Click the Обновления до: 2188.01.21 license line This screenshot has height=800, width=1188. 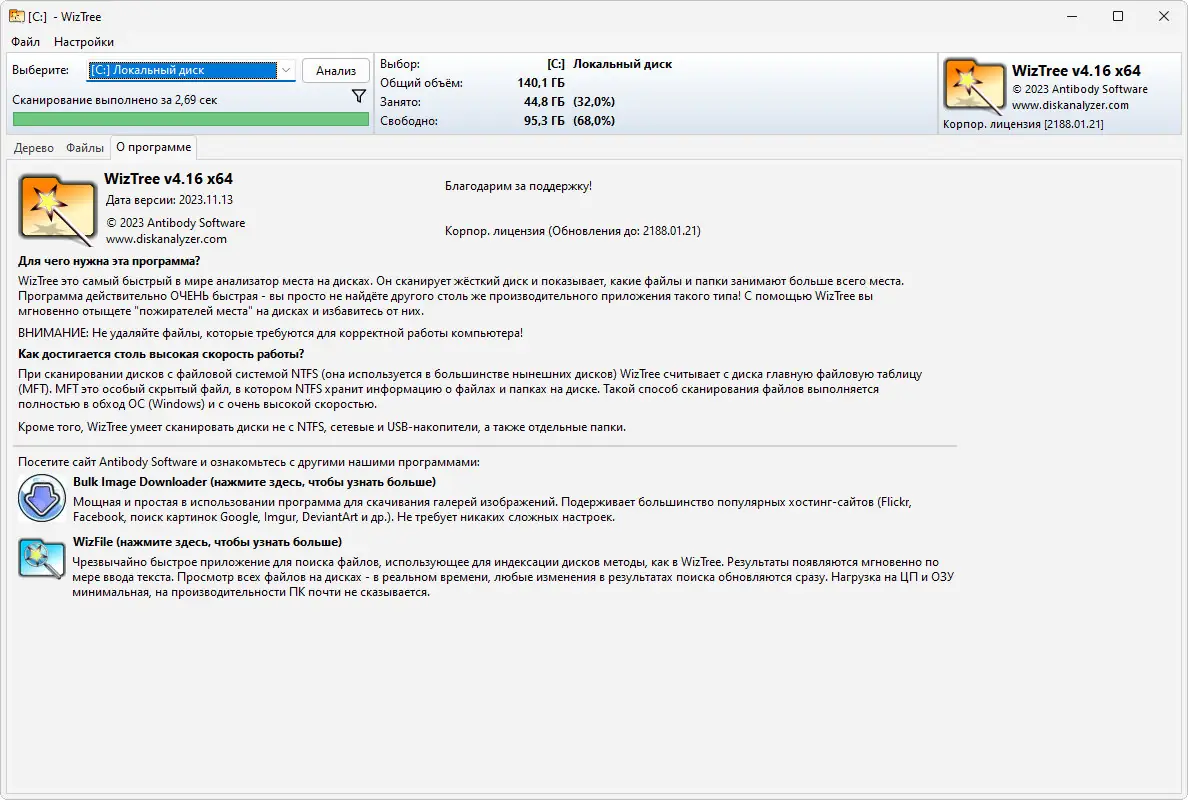point(573,231)
